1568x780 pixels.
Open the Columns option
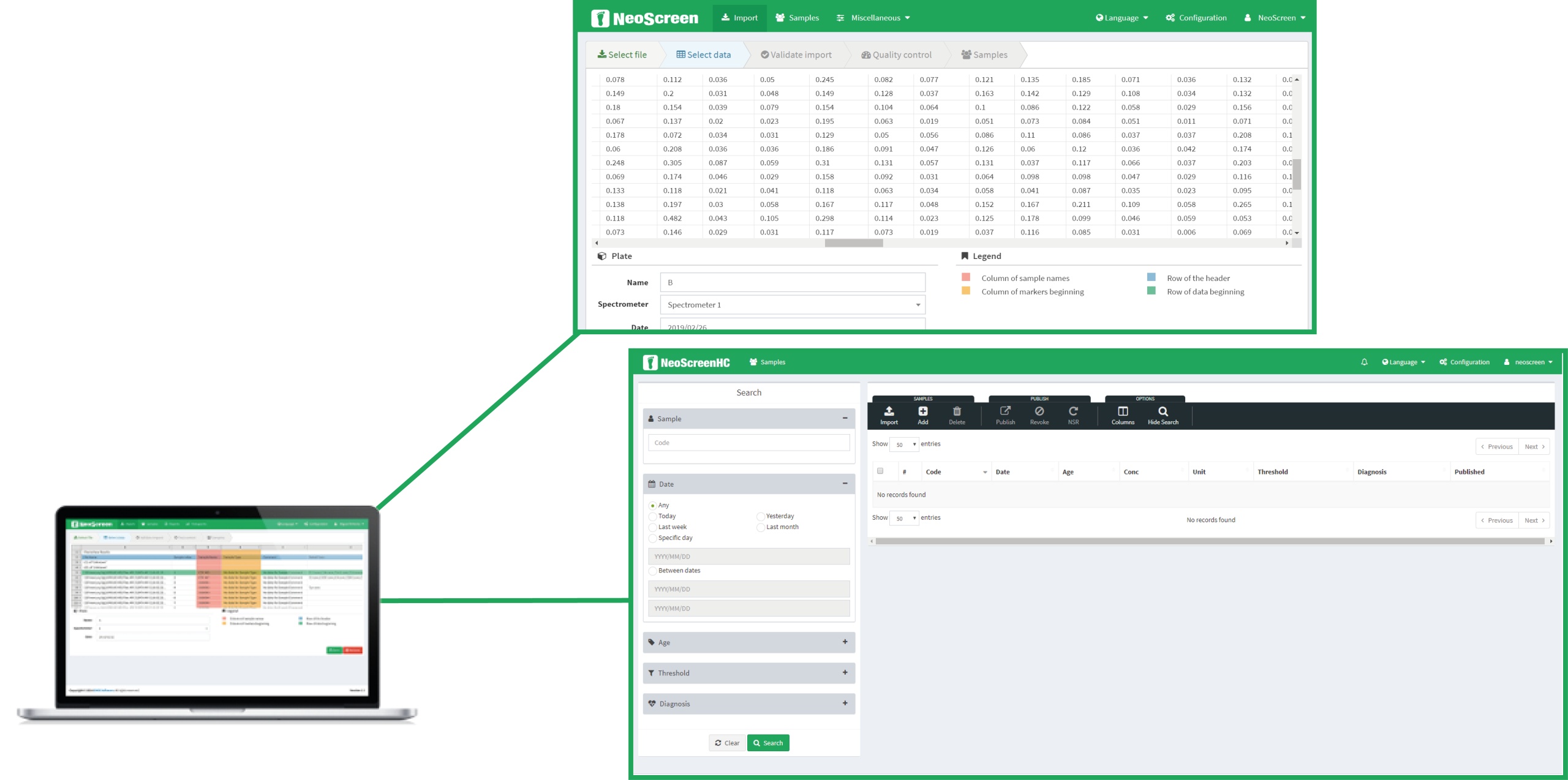click(1123, 415)
